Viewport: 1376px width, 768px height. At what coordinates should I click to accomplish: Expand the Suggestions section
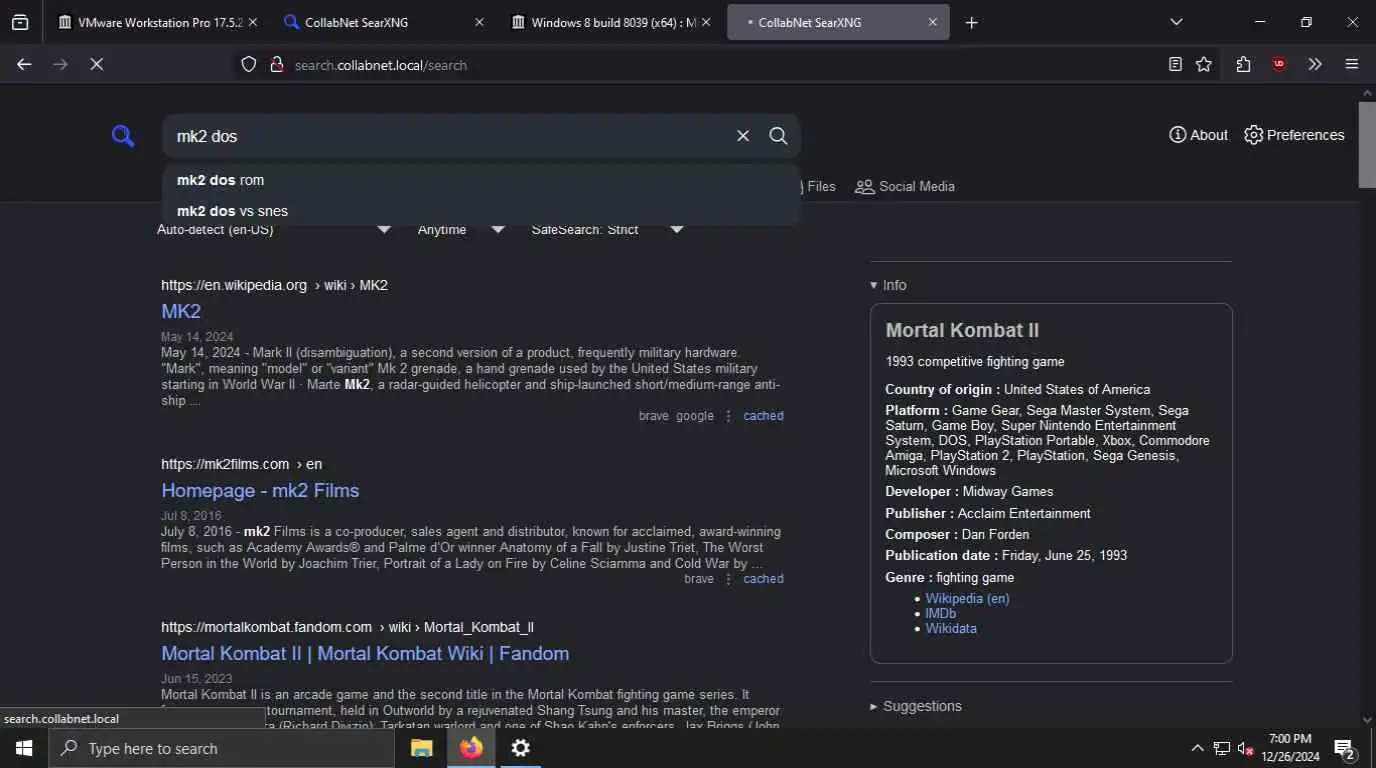pos(916,706)
